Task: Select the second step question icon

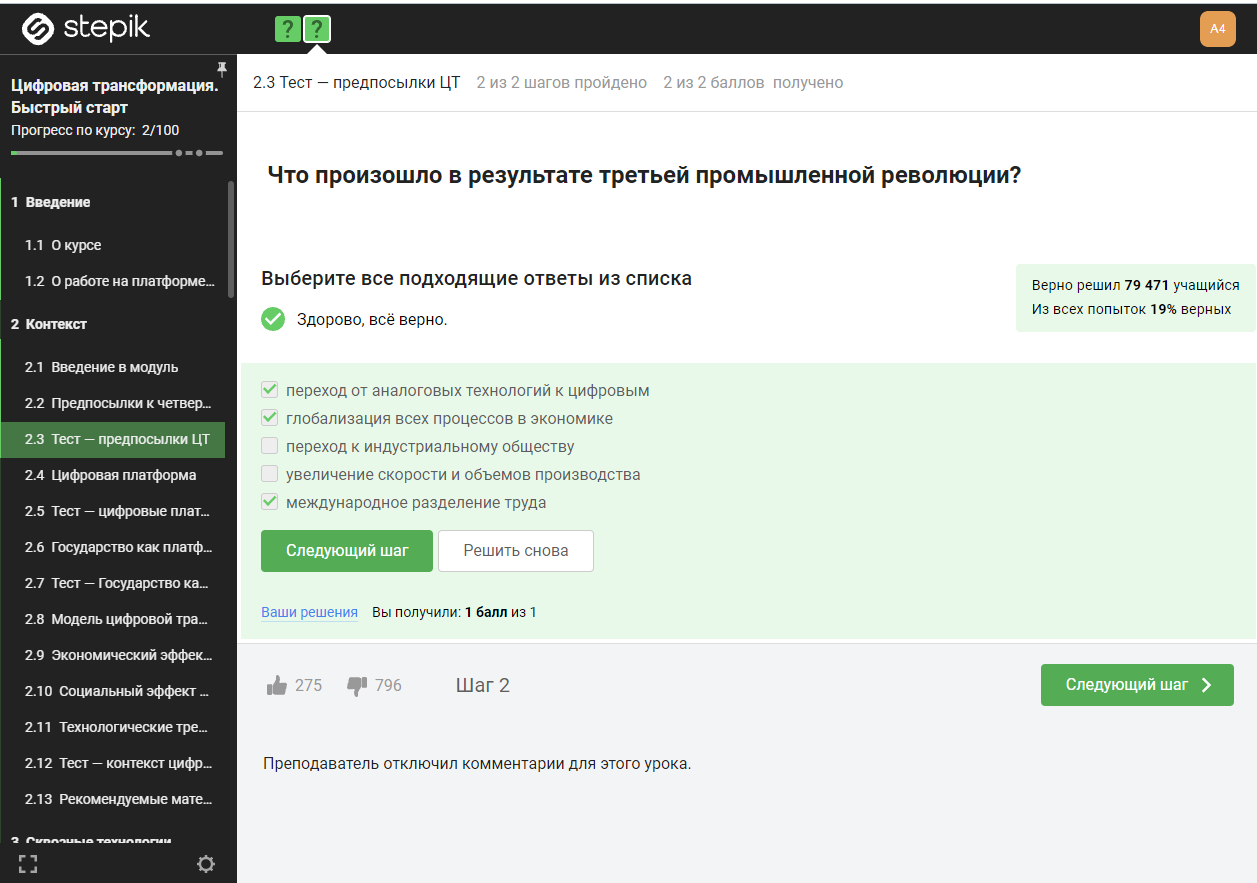Action: [x=317, y=29]
